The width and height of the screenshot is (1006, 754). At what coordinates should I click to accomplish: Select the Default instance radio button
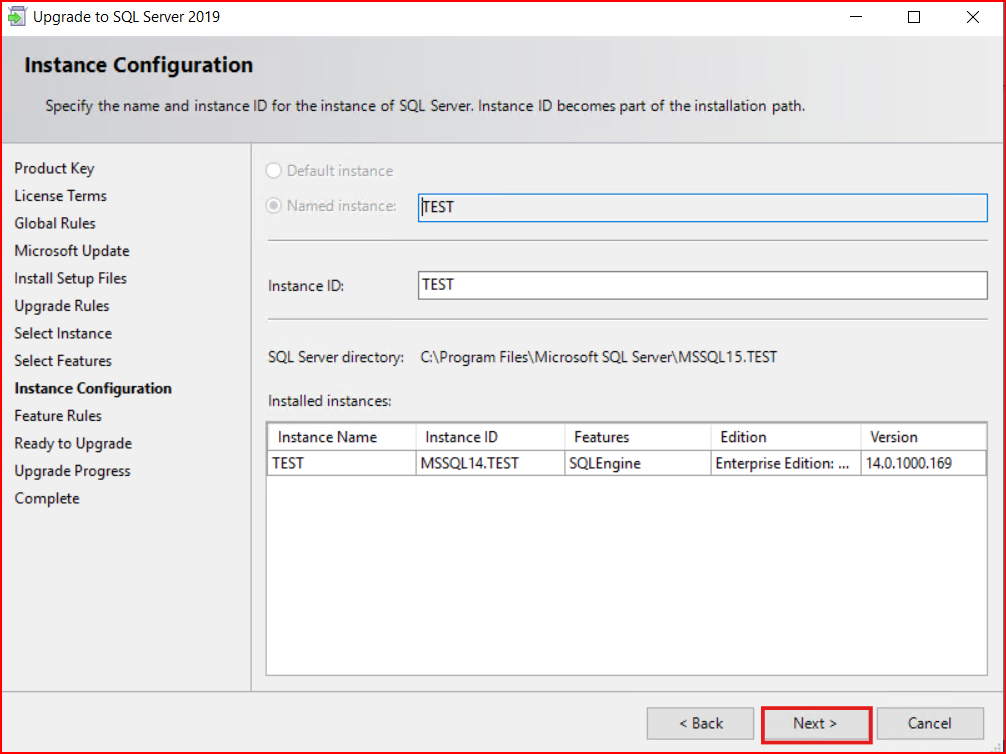click(x=274, y=171)
